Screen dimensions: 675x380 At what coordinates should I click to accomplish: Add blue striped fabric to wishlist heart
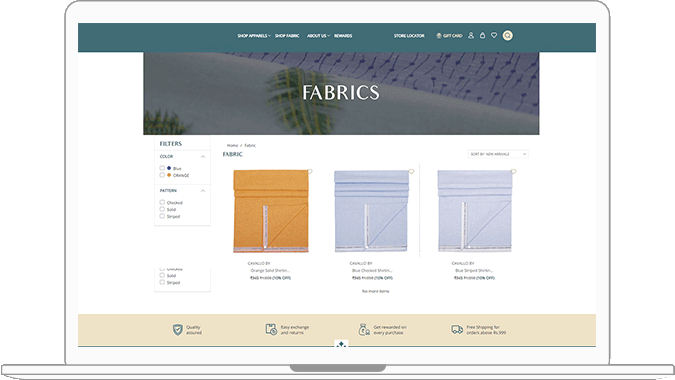[x=513, y=172]
